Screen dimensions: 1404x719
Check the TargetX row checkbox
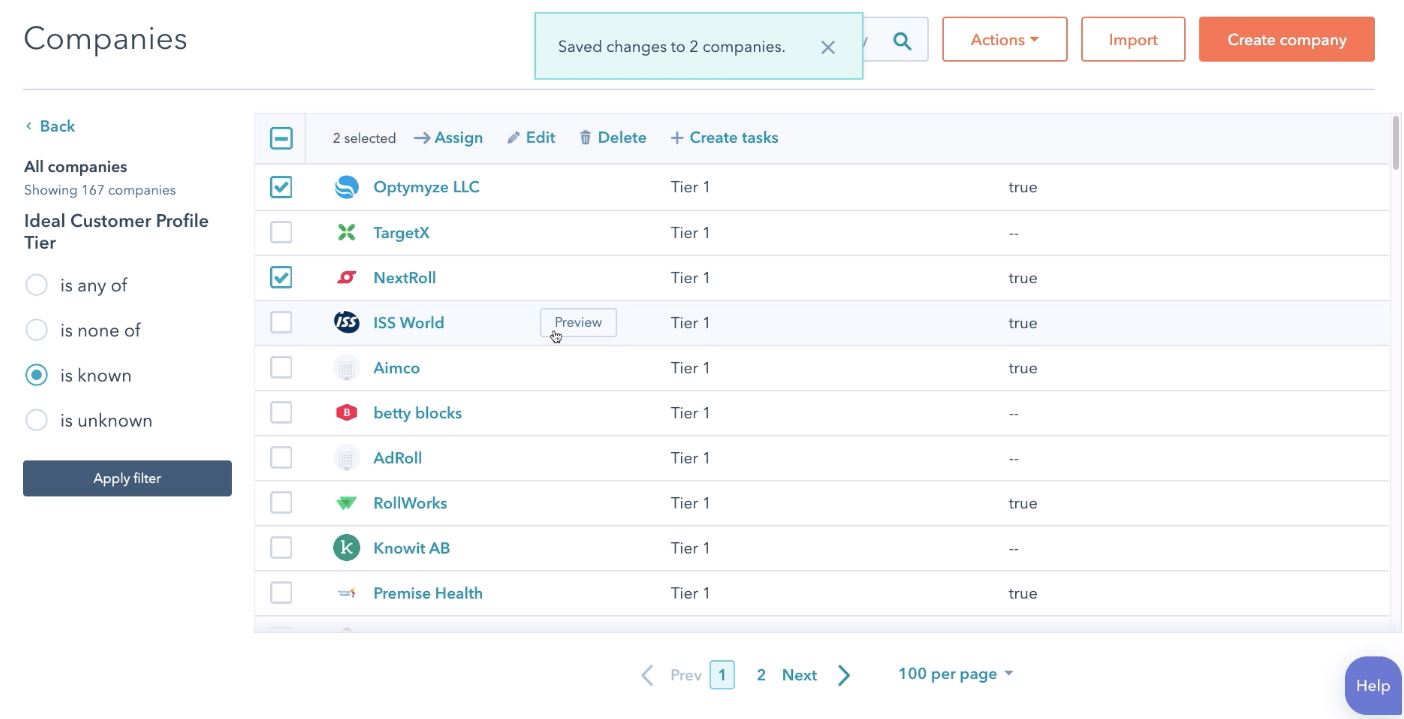pos(281,232)
